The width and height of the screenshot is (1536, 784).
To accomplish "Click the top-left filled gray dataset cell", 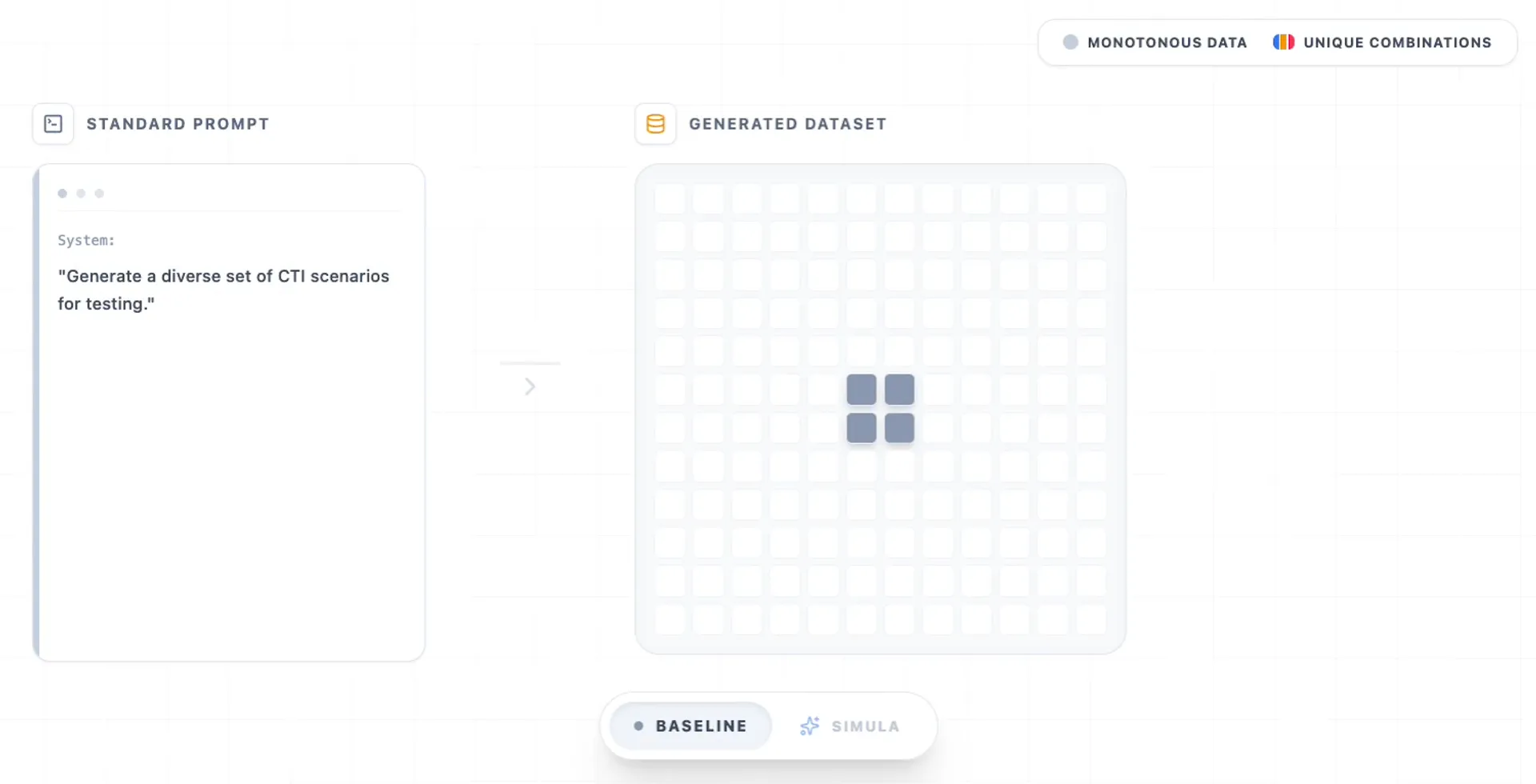I will 861,390.
